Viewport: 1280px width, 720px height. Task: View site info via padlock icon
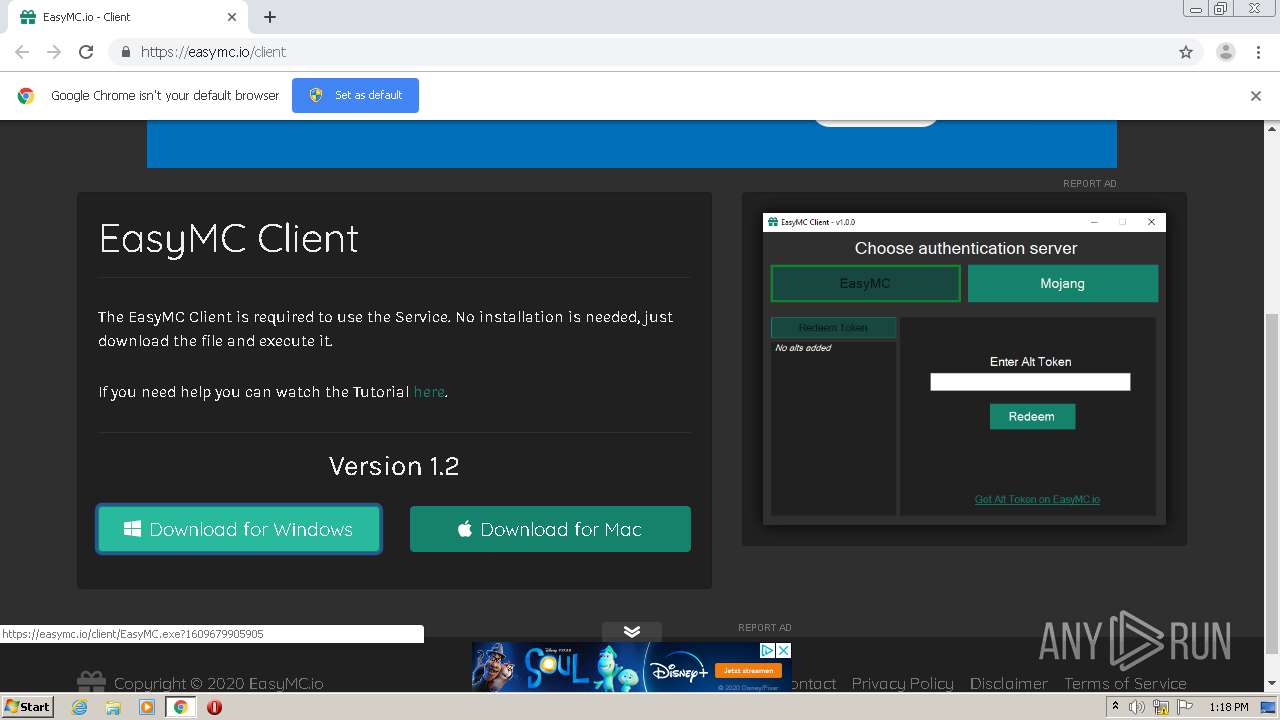pyautogui.click(x=125, y=52)
